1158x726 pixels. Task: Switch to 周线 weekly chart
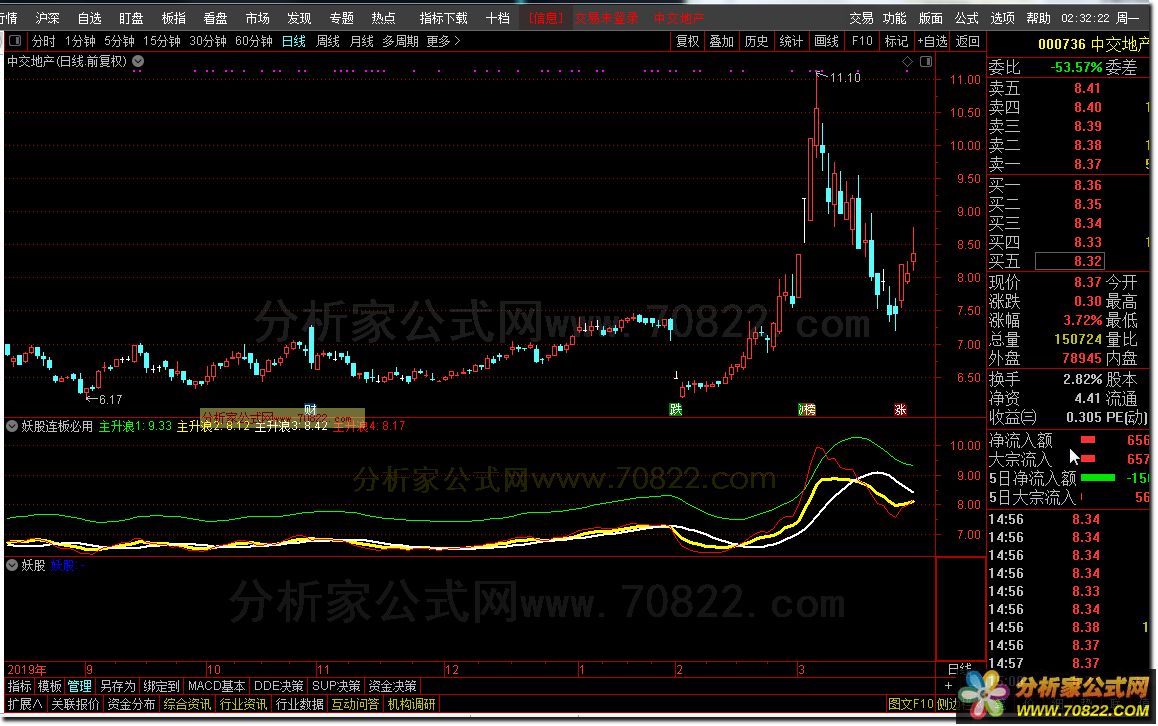pyautogui.click(x=328, y=41)
